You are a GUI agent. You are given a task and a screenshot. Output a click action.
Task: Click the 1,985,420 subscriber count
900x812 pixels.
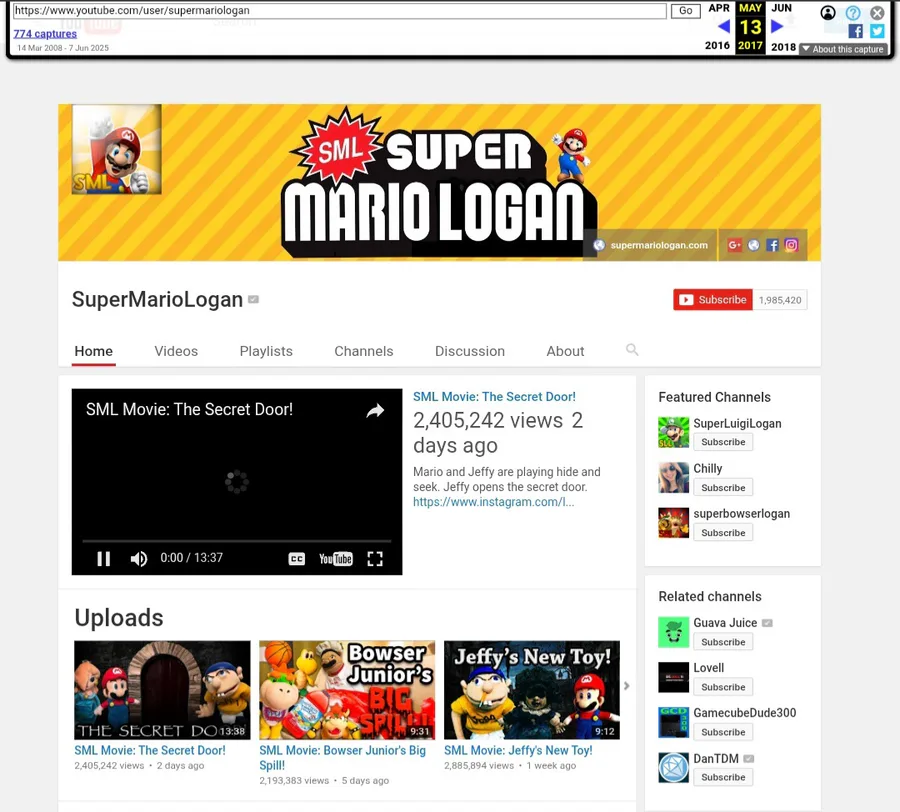tap(779, 300)
